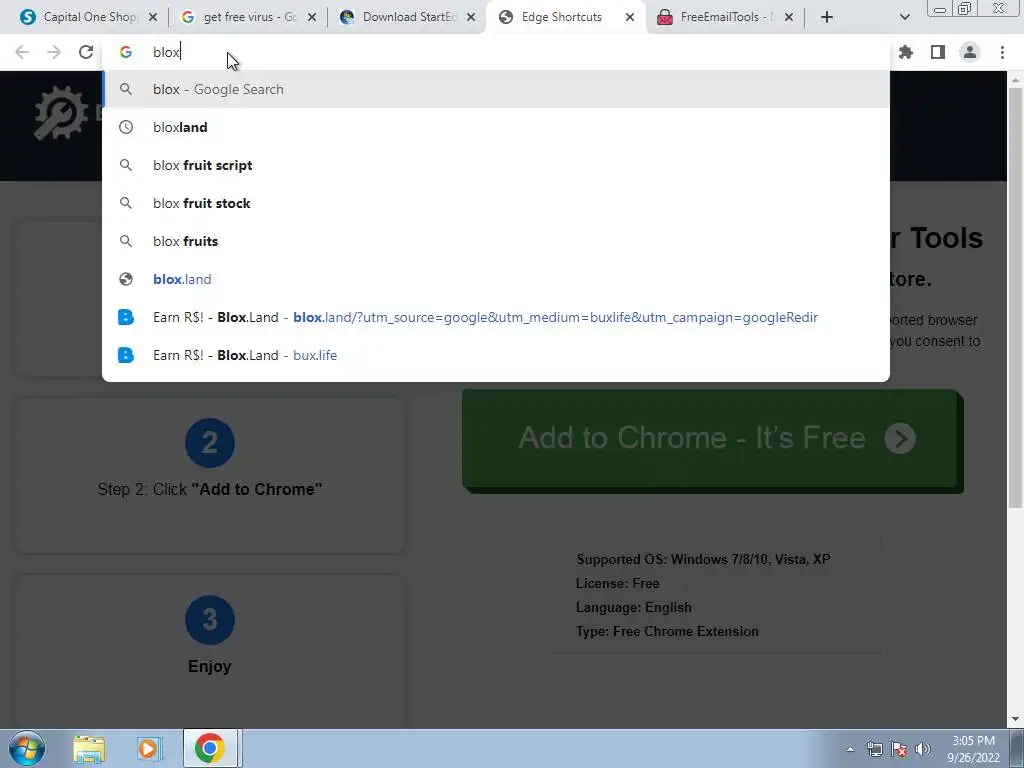Click the Step 2 "Add to Chrome" text
The width and height of the screenshot is (1024, 768).
tap(210, 489)
